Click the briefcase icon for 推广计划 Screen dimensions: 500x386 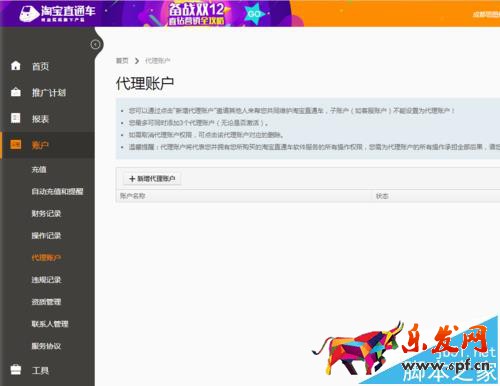click(x=16, y=92)
